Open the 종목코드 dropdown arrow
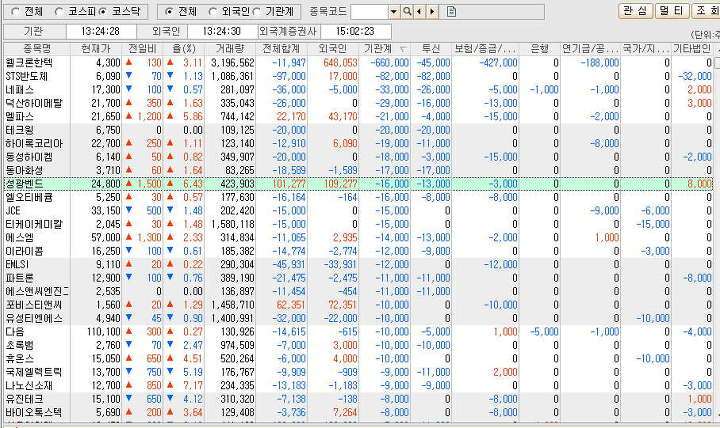Image resolution: width=720 pixels, height=428 pixels. [x=394, y=12]
